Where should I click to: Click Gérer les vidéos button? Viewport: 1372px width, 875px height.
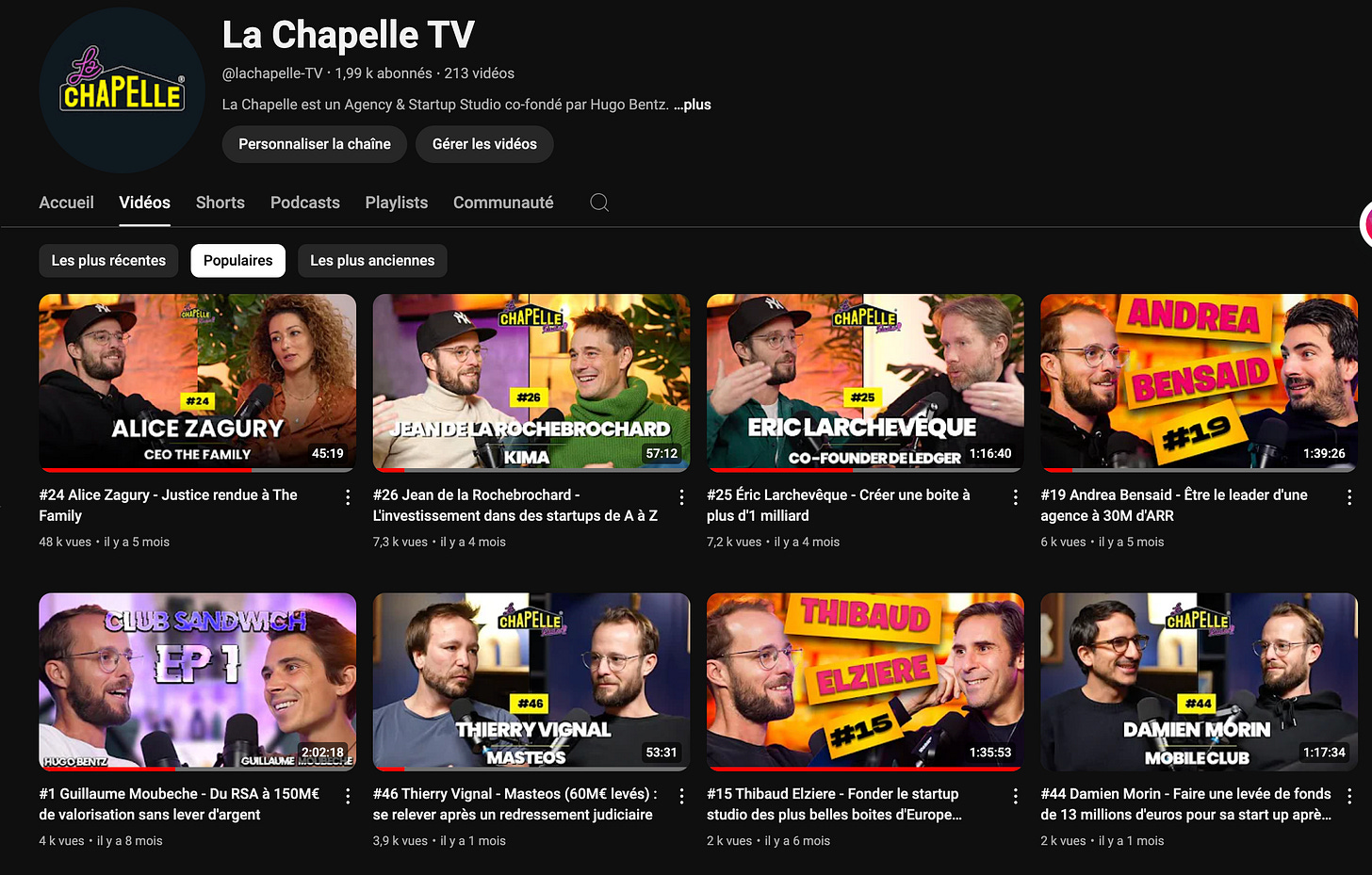(484, 144)
